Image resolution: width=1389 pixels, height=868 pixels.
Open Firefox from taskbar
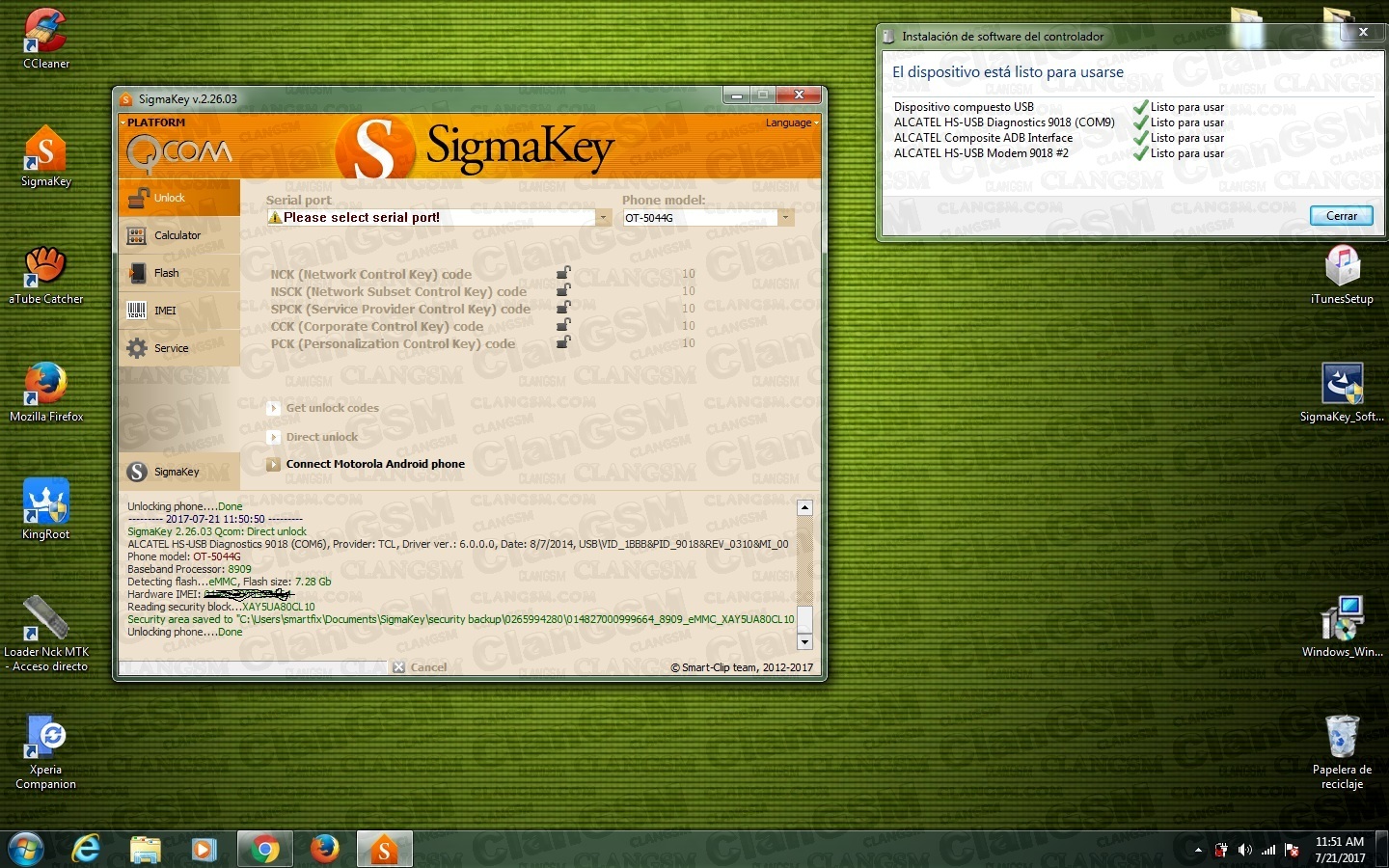[324, 849]
